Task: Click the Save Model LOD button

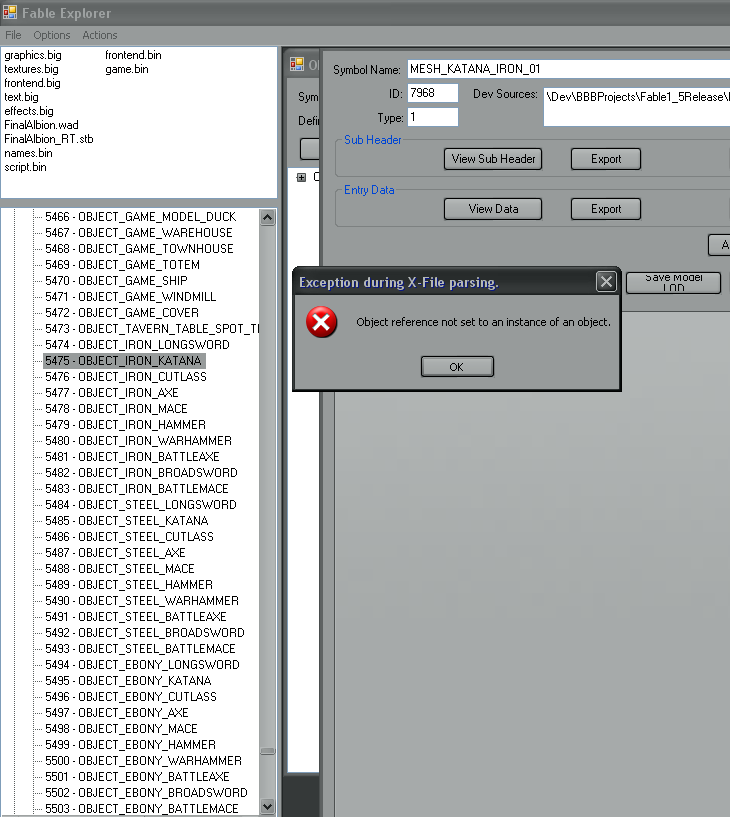Action: coord(672,282)
